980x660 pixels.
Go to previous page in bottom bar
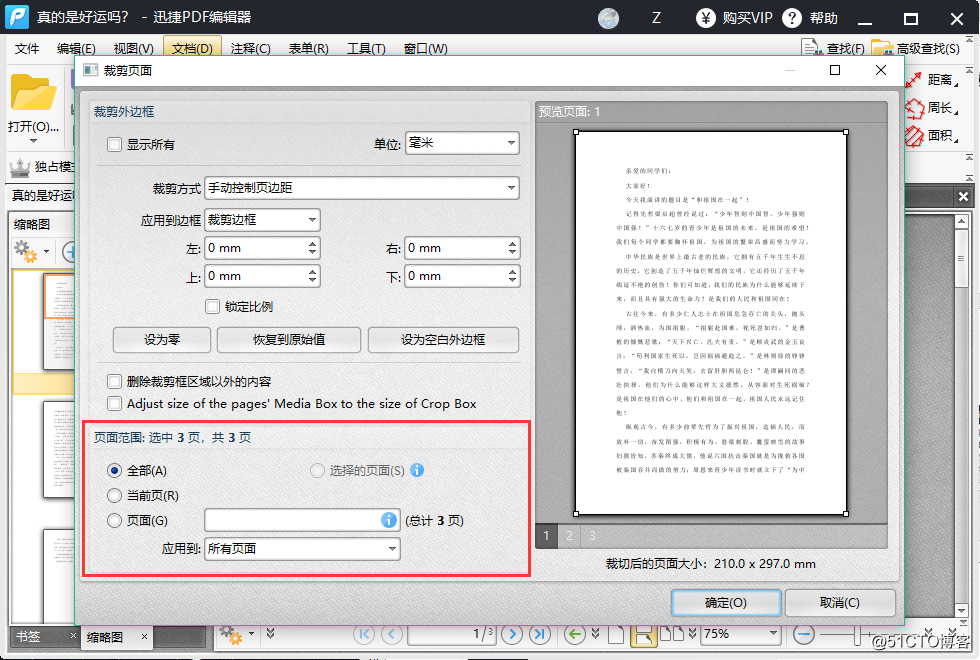click(392, 634)
